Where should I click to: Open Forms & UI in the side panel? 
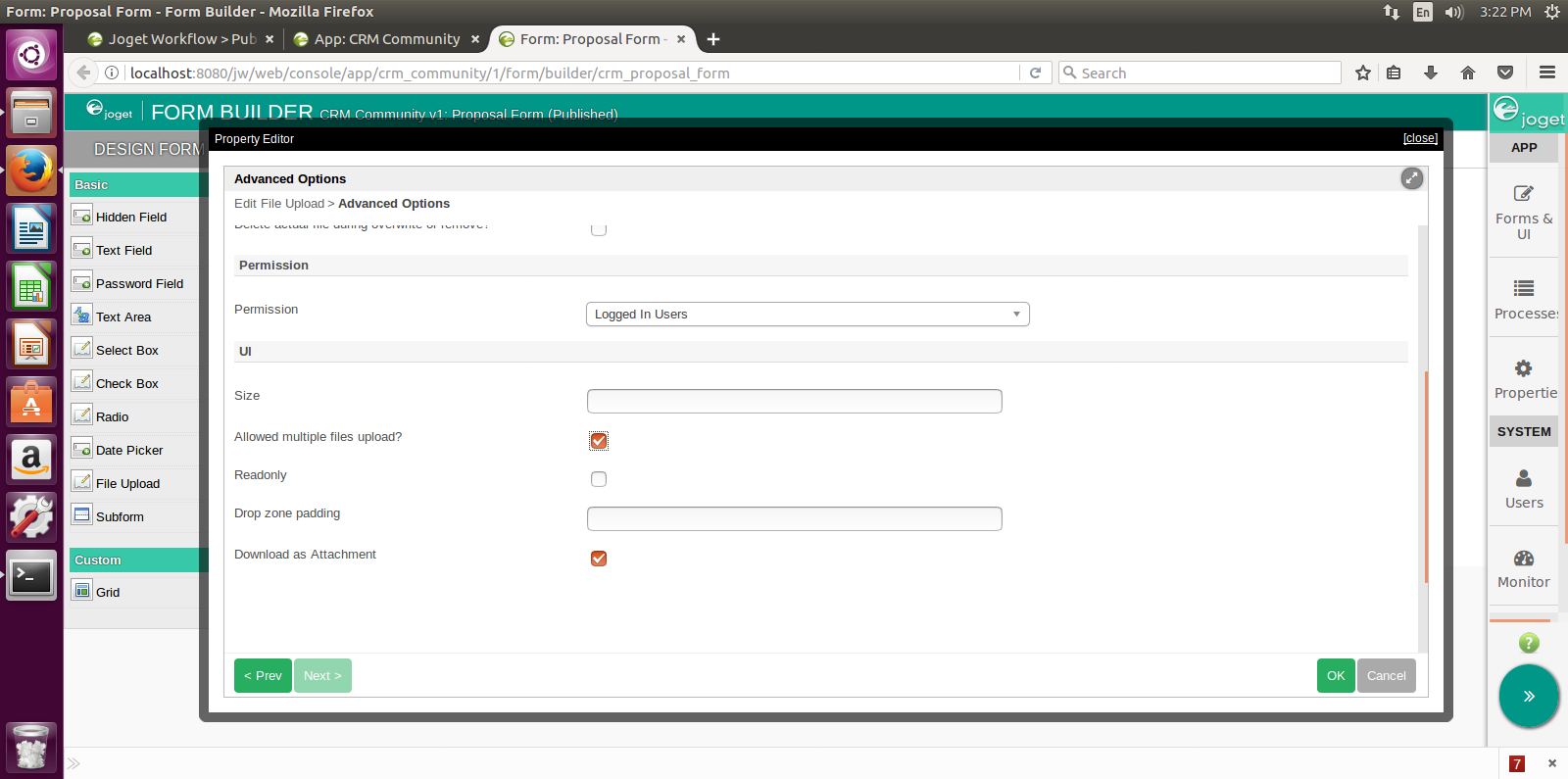[x=1524, y=212]
